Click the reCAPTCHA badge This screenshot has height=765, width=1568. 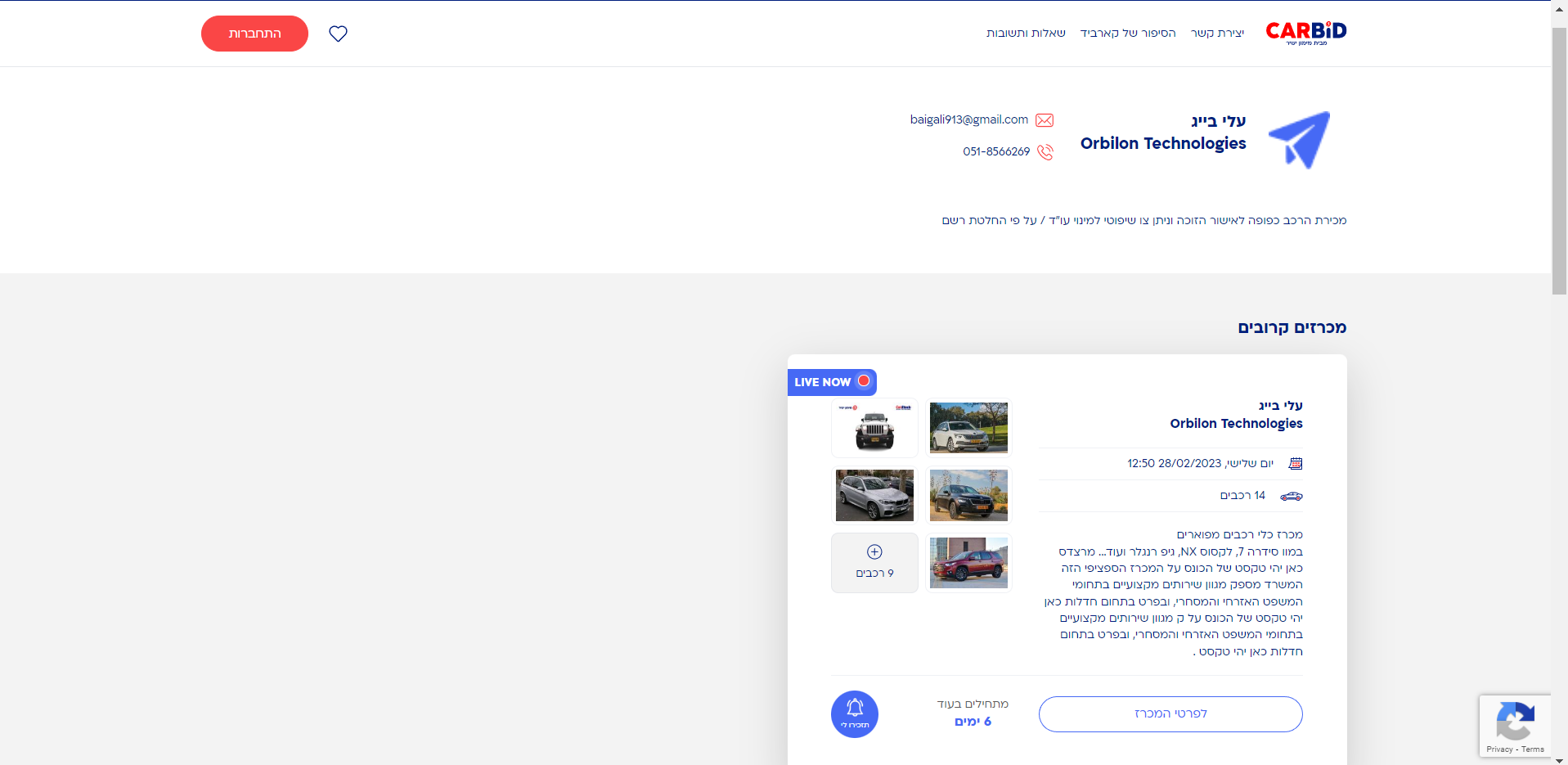pyautogui.click(x=1515, y=726)
